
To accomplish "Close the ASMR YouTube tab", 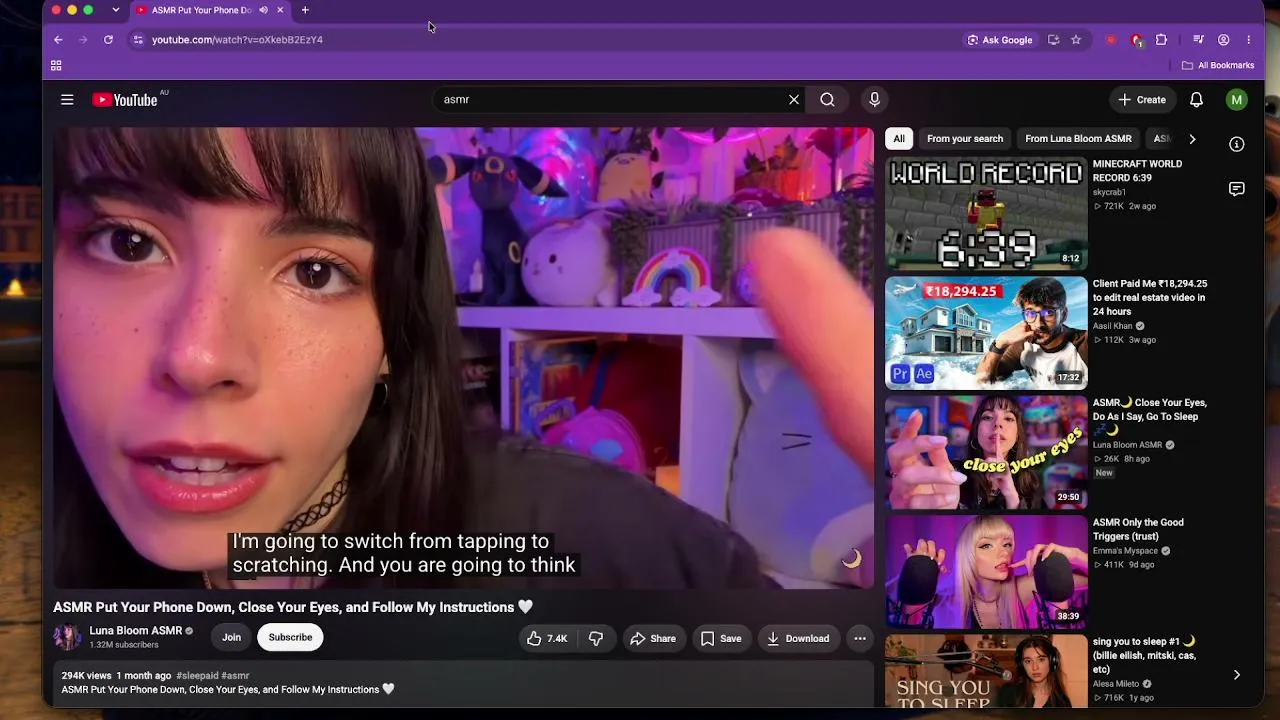I will coord(280,10).
